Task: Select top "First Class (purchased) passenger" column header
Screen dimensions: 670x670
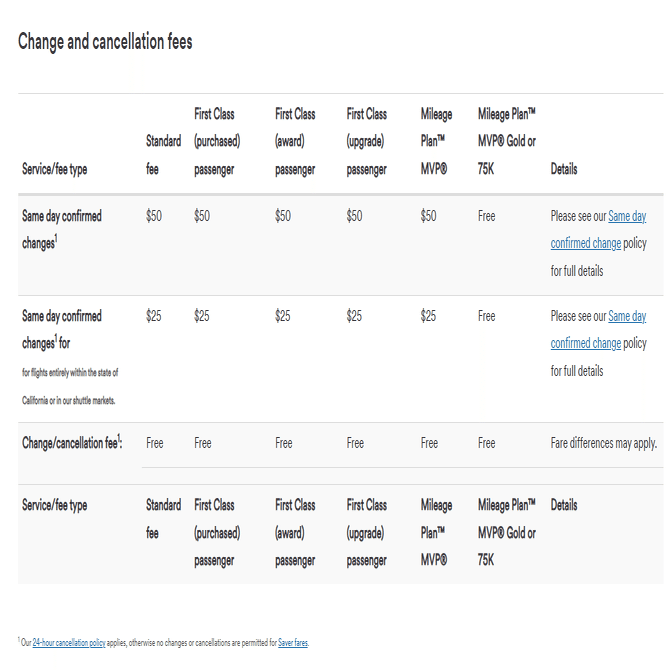Action: point(216,142)
